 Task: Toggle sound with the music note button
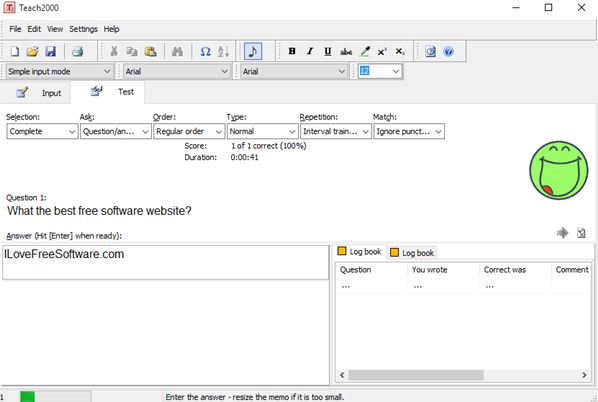pyautogui.click(x=252, y=51)
